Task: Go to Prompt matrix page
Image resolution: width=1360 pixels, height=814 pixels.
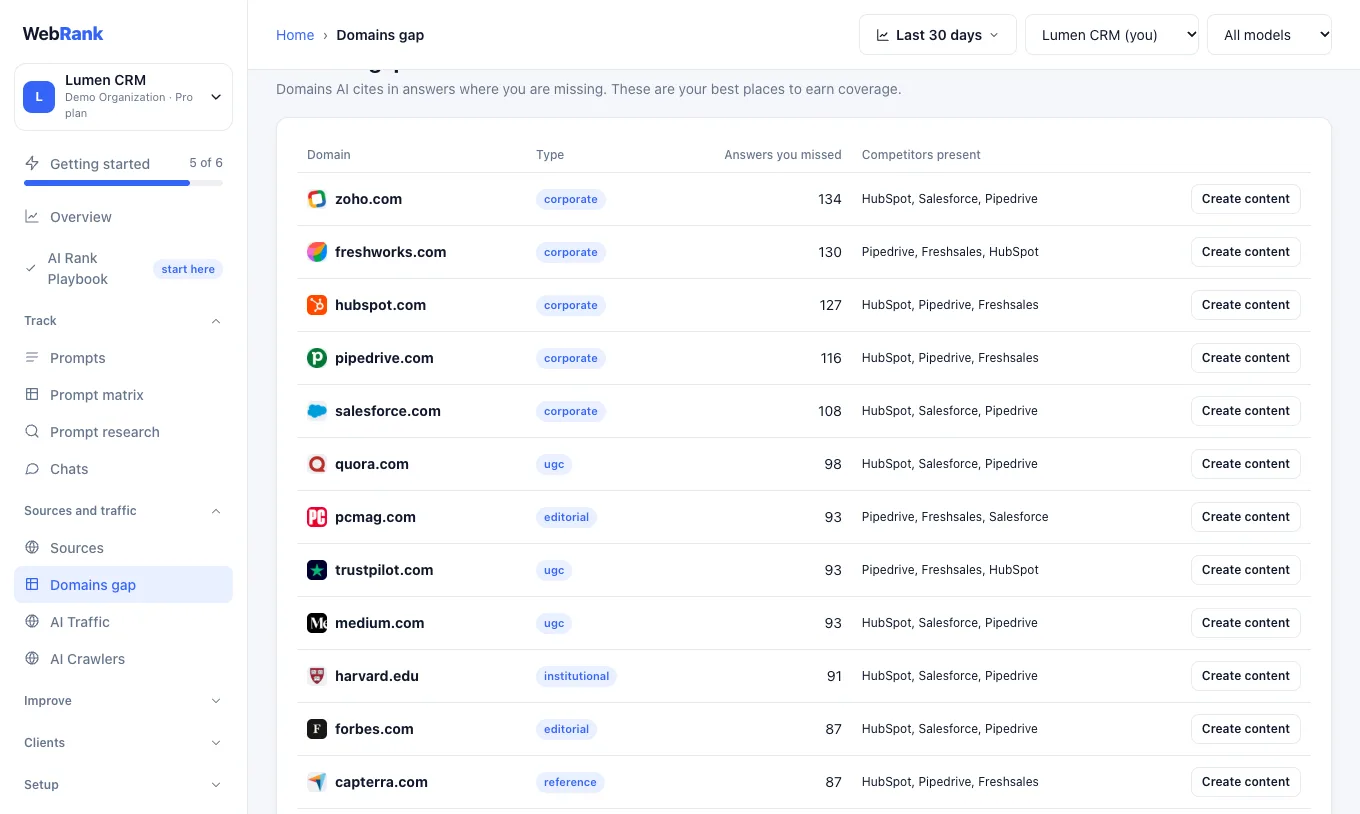Action: click(123, 395)
